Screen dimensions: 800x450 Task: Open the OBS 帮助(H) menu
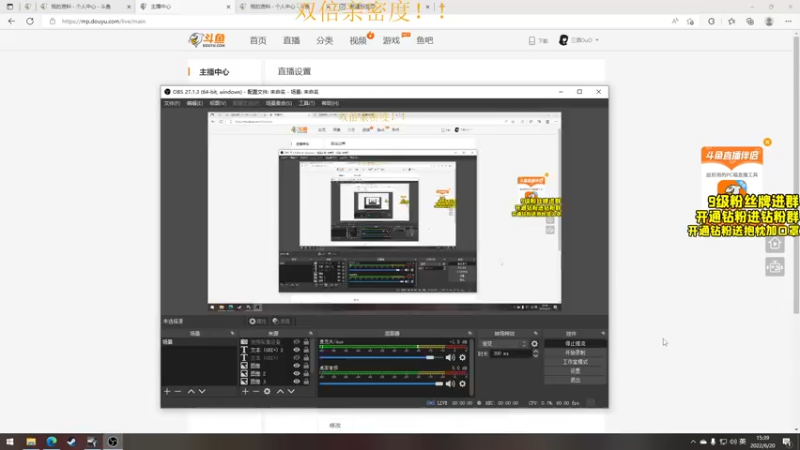(330, 103)
